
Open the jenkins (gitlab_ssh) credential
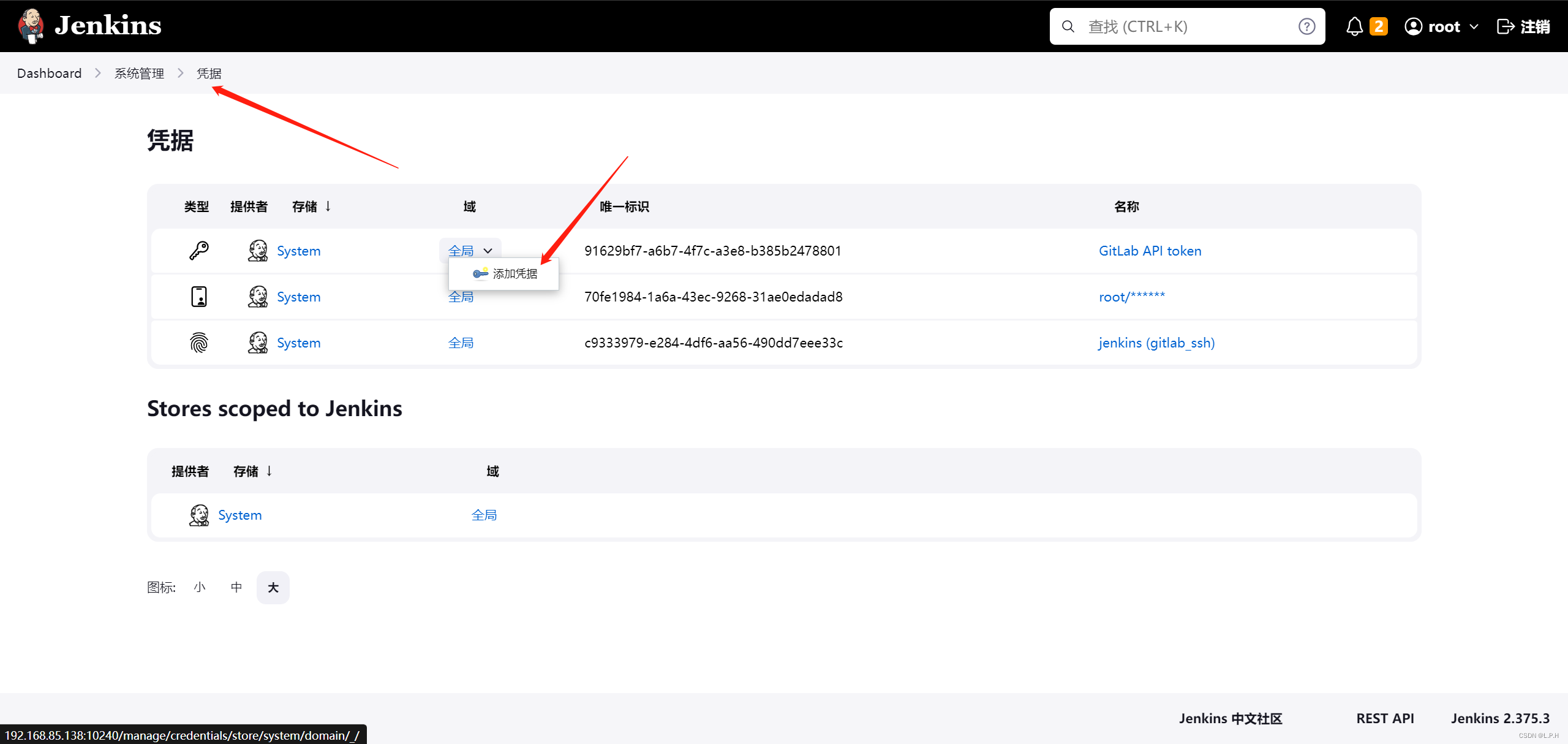tap(1156, 343)
